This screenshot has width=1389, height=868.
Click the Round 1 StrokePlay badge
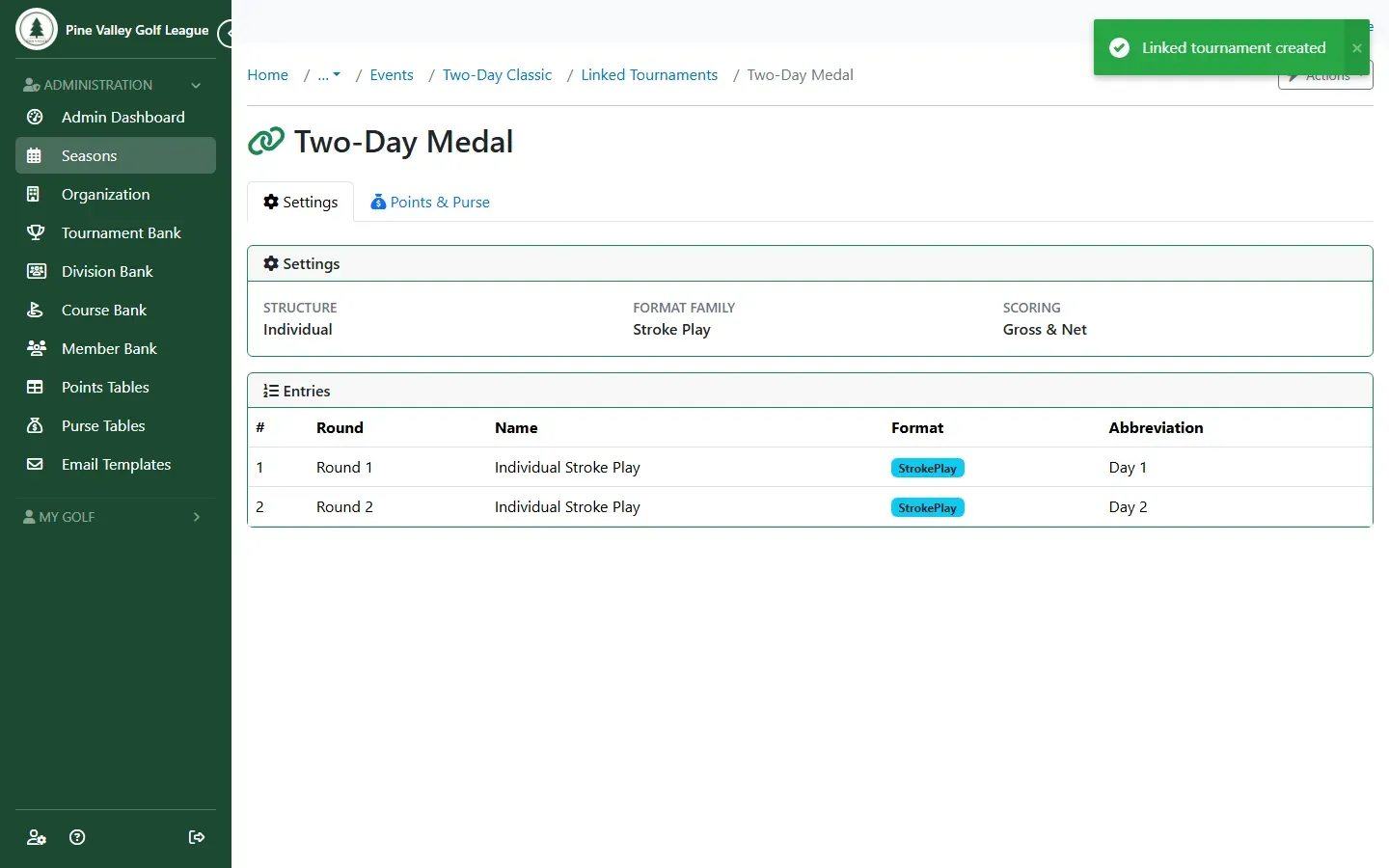pos(927,468)
